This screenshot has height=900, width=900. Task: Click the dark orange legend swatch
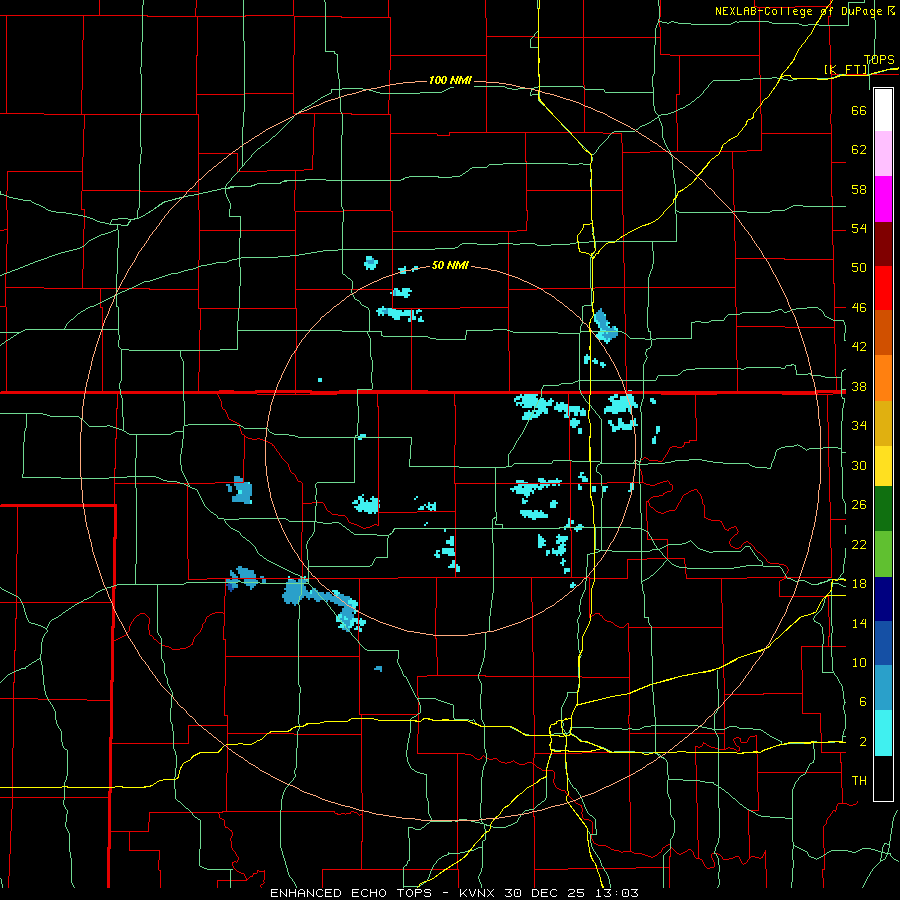click(883, 333)
